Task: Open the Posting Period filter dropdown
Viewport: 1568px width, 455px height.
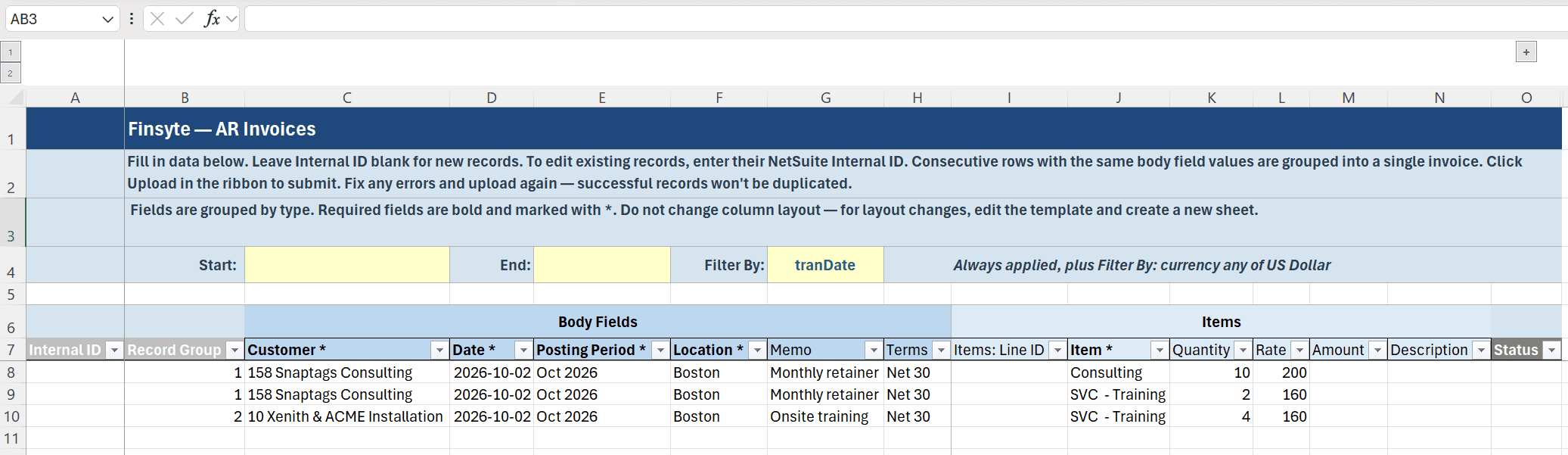Action: click(660, 350)
